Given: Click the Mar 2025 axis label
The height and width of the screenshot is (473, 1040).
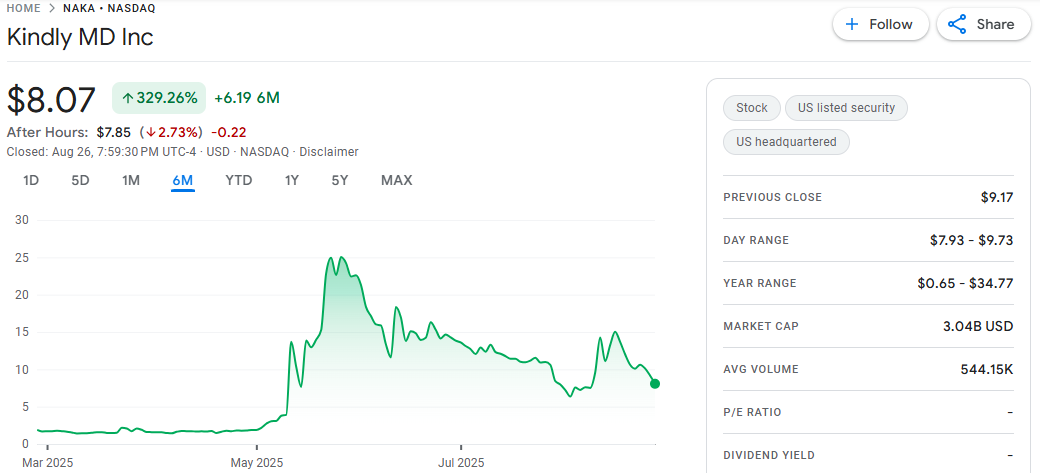Looking at the screenshot, I should pyautogui.click(x=48, y=462).
